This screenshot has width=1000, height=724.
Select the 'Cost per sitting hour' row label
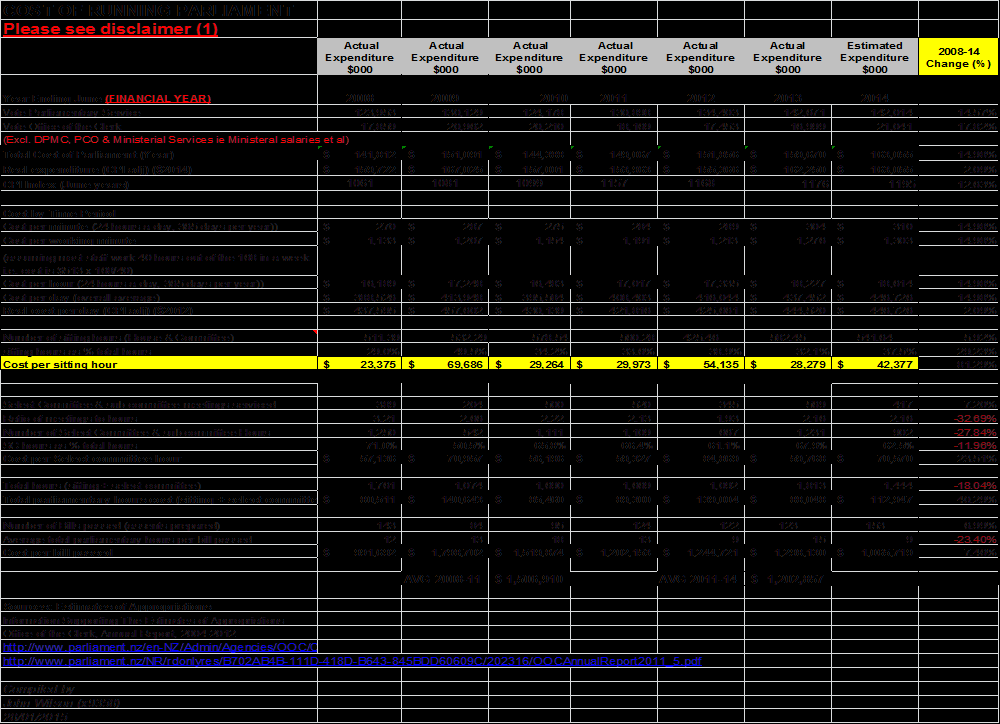[x=159, y=364]
